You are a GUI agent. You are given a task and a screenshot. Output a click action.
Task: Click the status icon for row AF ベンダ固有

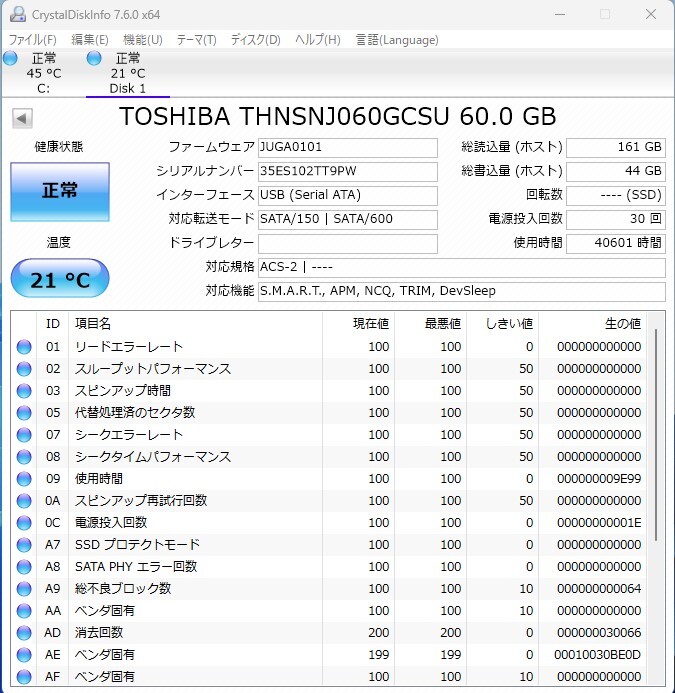click(24, 677)
